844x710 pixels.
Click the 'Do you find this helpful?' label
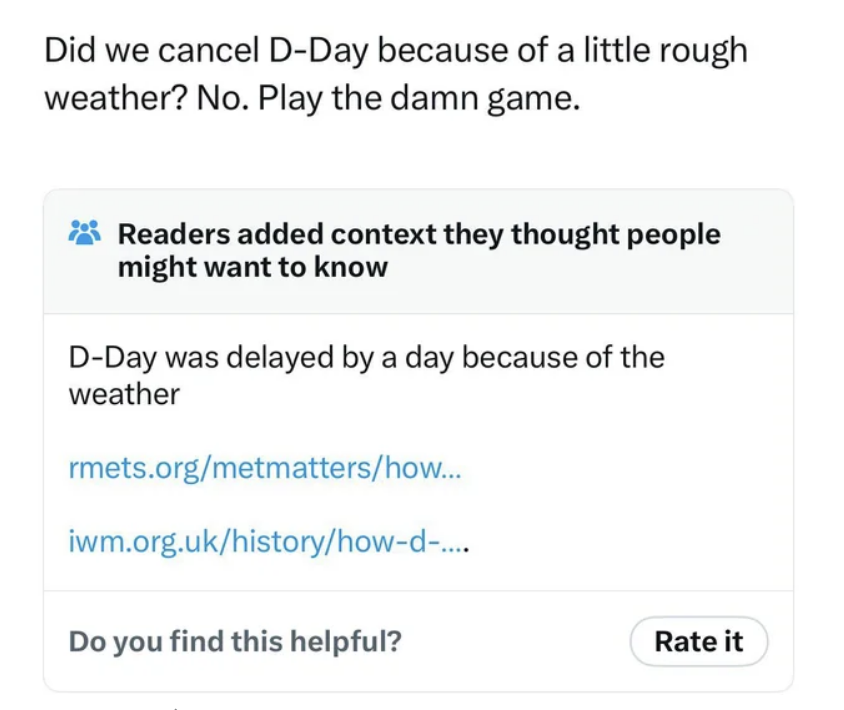[234, 641]
